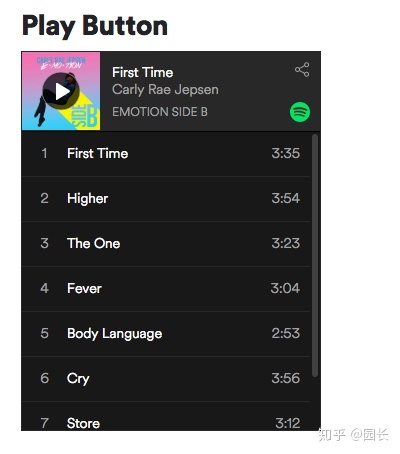
Task: Open the EMOTION SIDE B album link
Action: click(x=160, y=112)
